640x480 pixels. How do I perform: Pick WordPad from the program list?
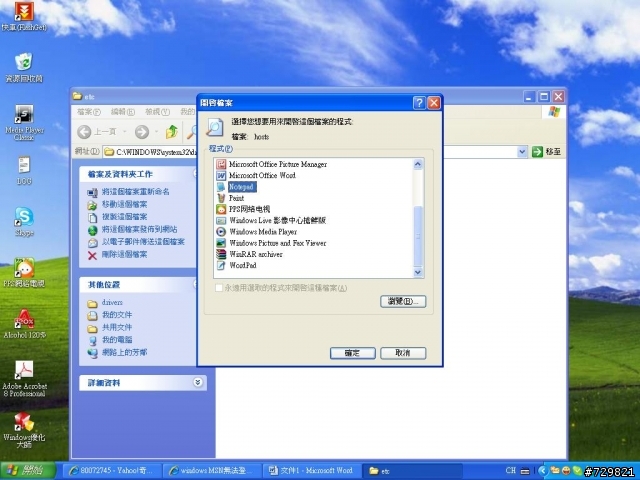[x=236, y=265]
